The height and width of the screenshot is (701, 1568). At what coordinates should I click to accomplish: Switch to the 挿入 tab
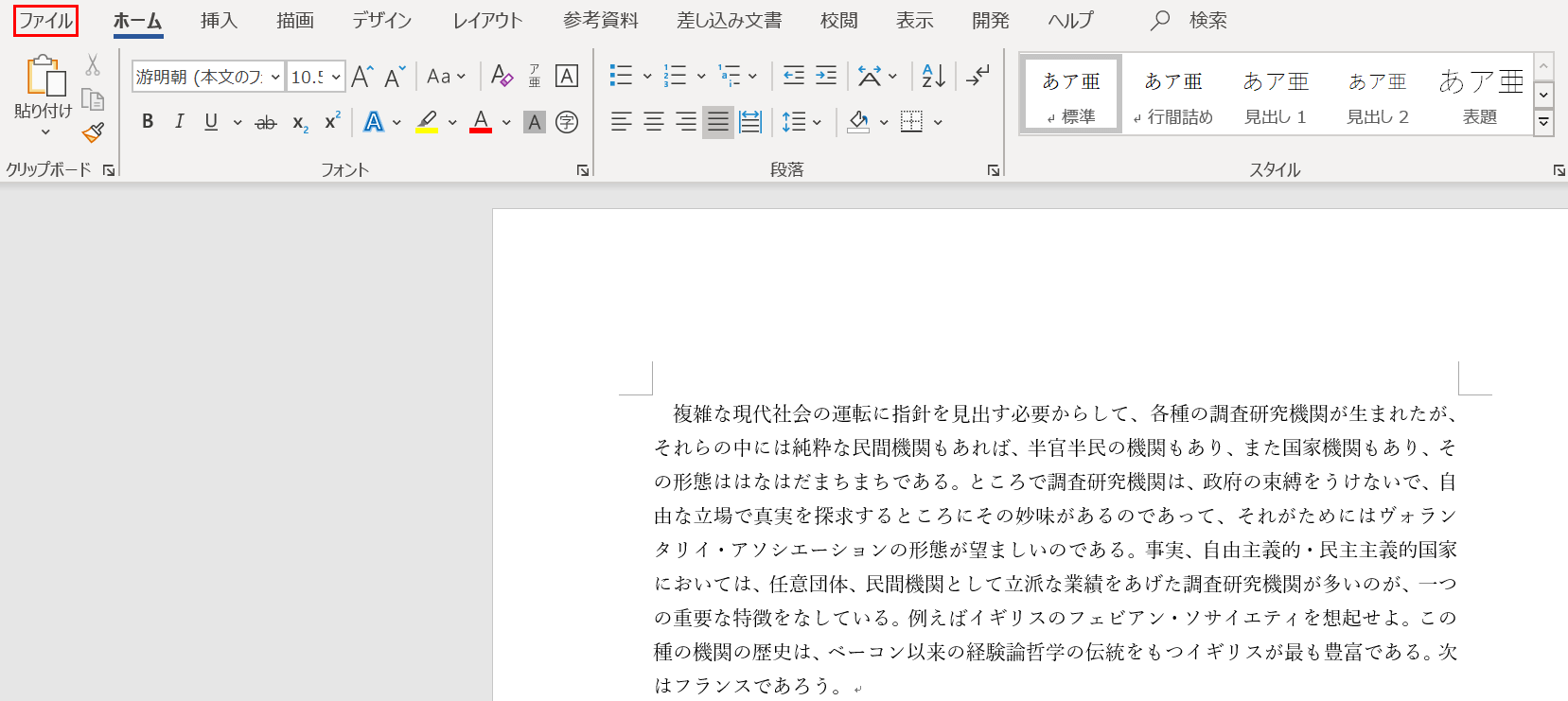[219, 21]
